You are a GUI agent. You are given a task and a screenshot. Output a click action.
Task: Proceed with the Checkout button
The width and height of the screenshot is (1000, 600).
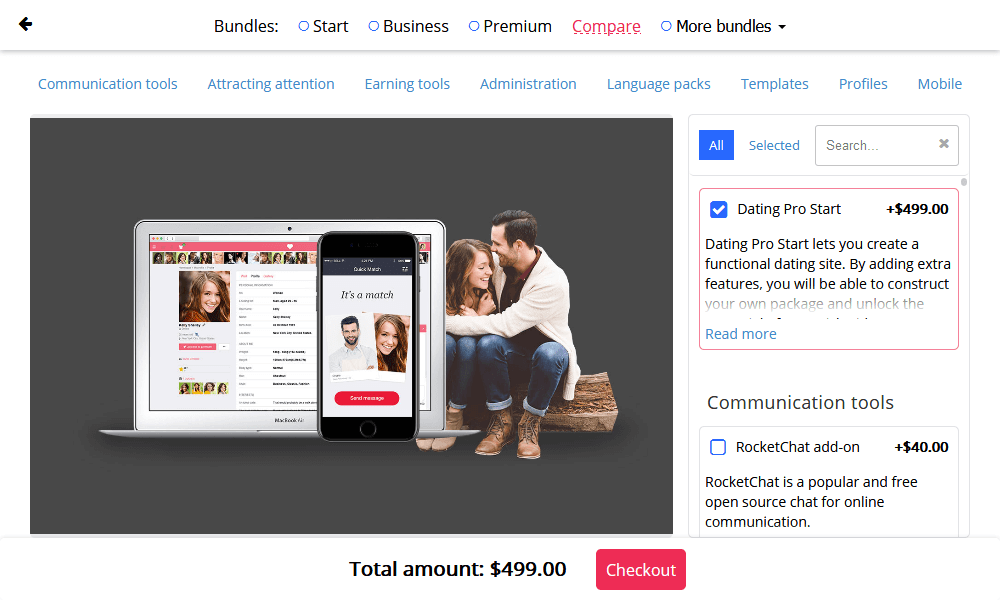coord(641,569)
